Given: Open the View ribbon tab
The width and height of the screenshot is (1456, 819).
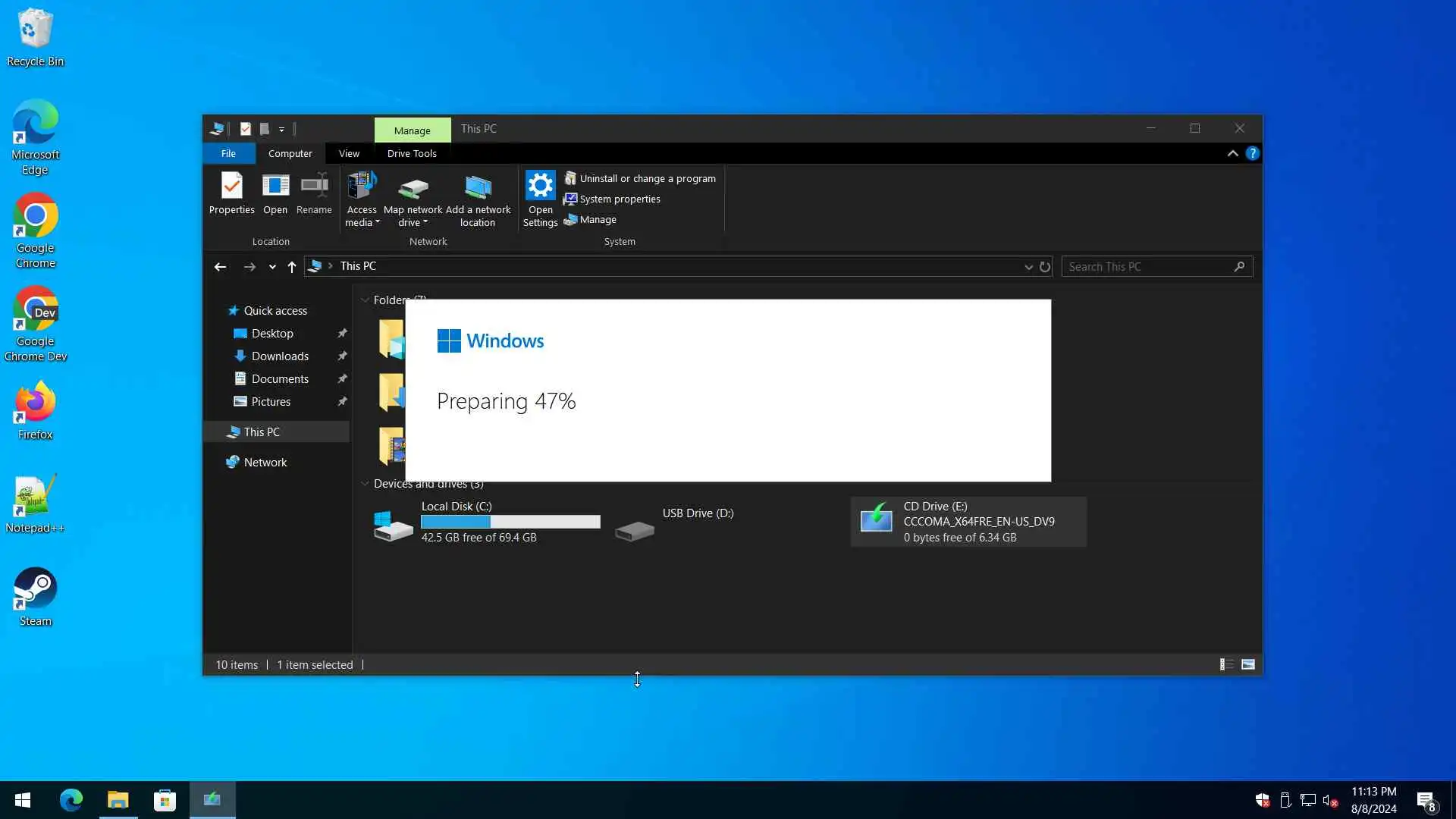Looking at the screenshot, I should 349,153.
